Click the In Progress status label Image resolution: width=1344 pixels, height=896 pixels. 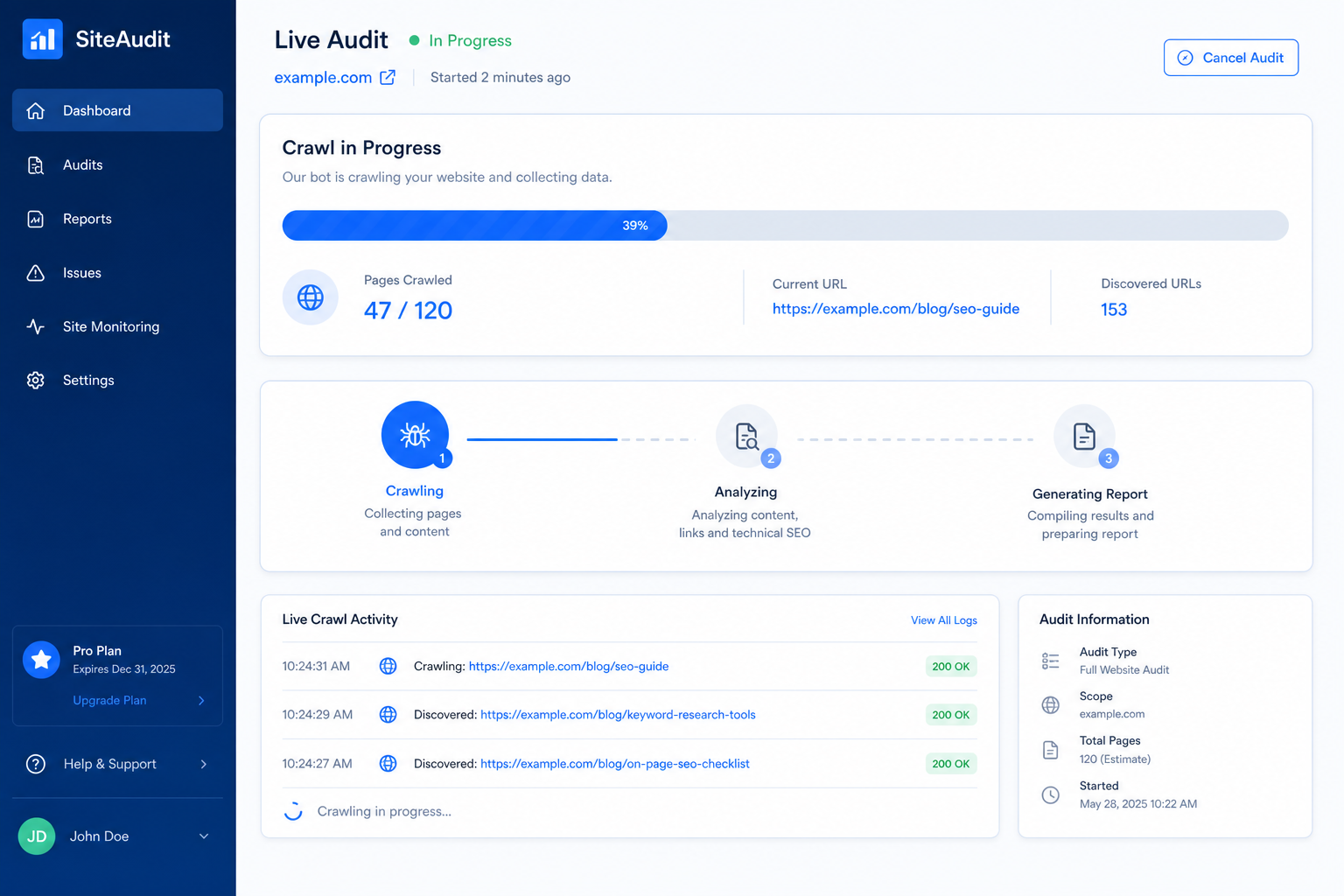[x=470, y=40]
